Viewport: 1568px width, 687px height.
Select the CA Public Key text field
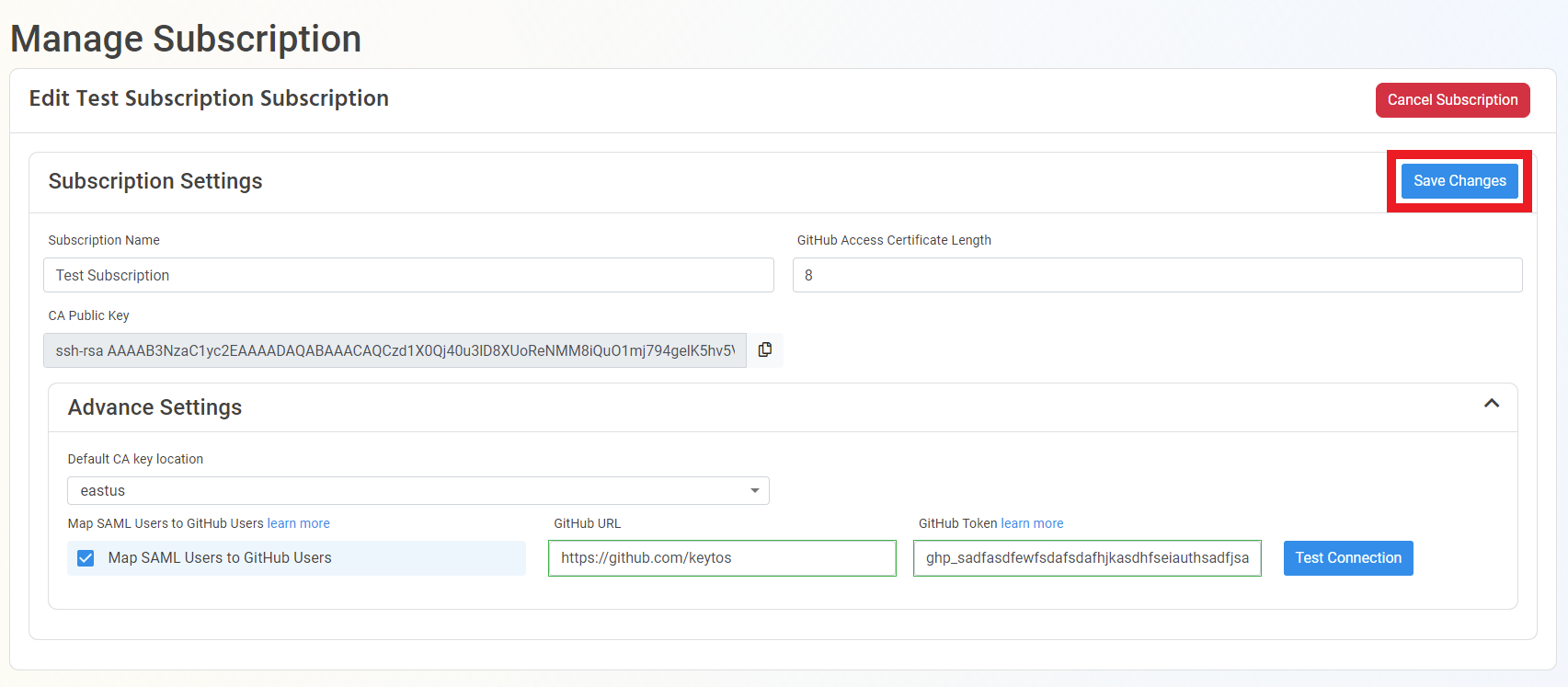(x=395, y=350)
